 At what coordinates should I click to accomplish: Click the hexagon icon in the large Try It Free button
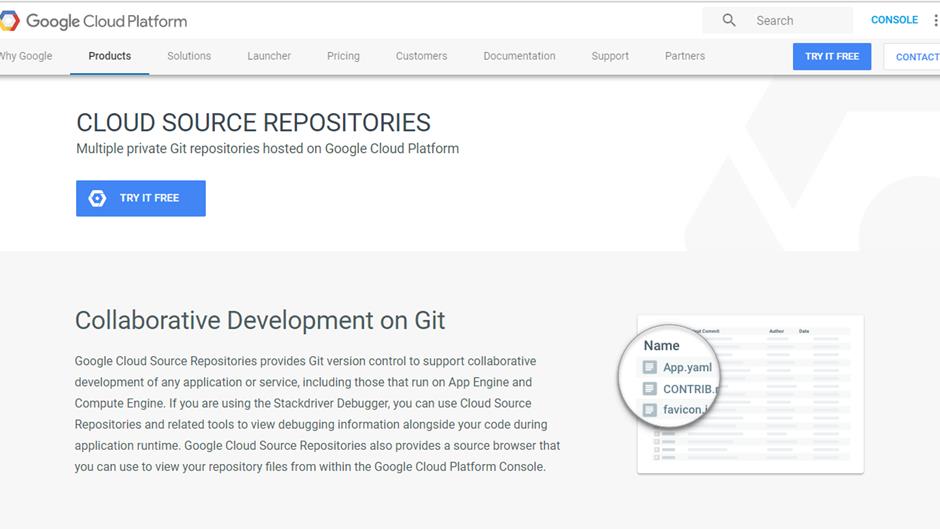(98, 198)
